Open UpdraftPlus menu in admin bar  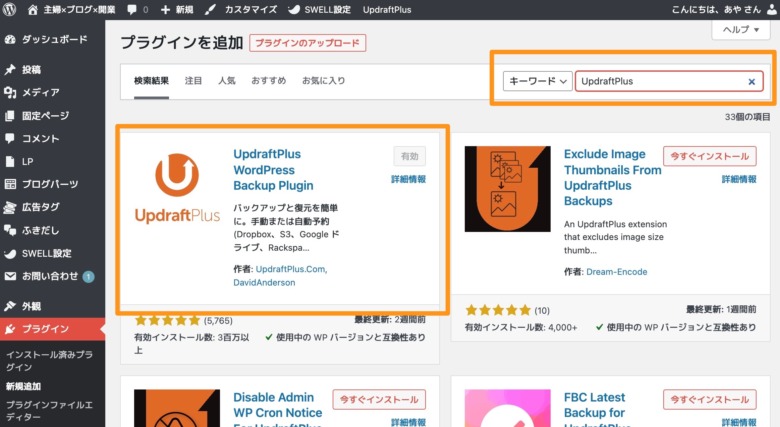(x=387, y=9)
